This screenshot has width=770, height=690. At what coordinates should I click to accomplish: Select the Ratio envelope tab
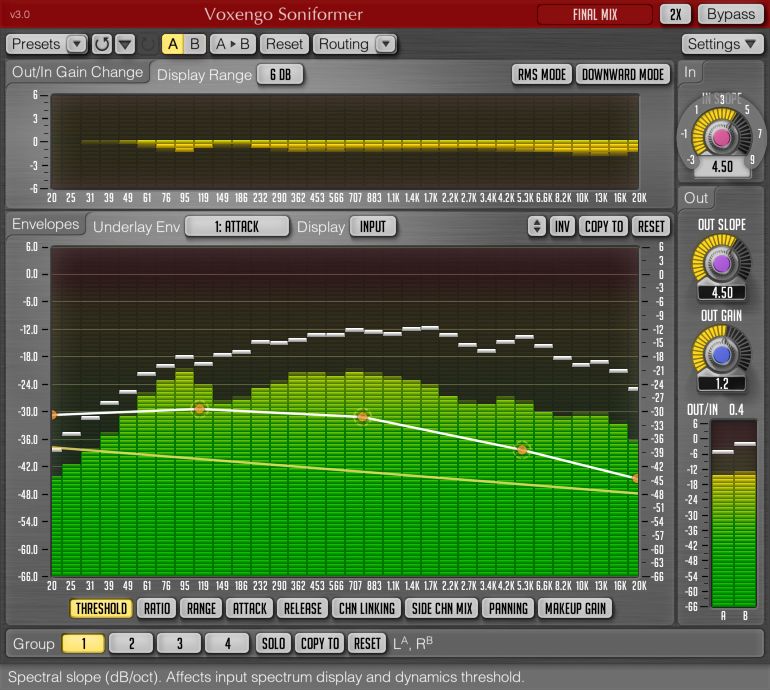click(x=157, y=608)
